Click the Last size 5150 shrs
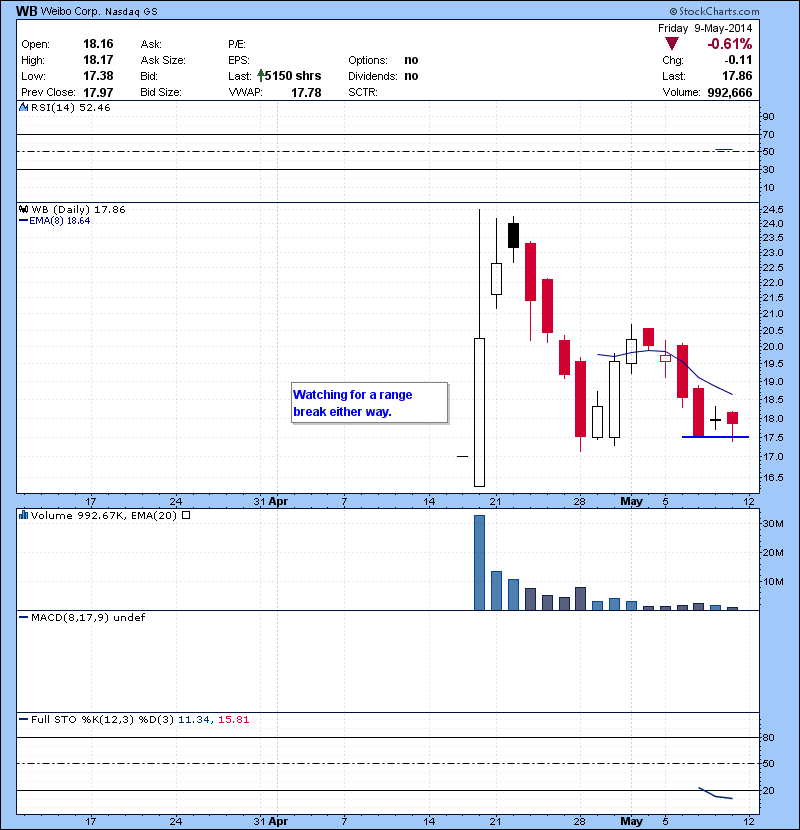The height and width of the screenshot is (830, 800). click(293, 76)
